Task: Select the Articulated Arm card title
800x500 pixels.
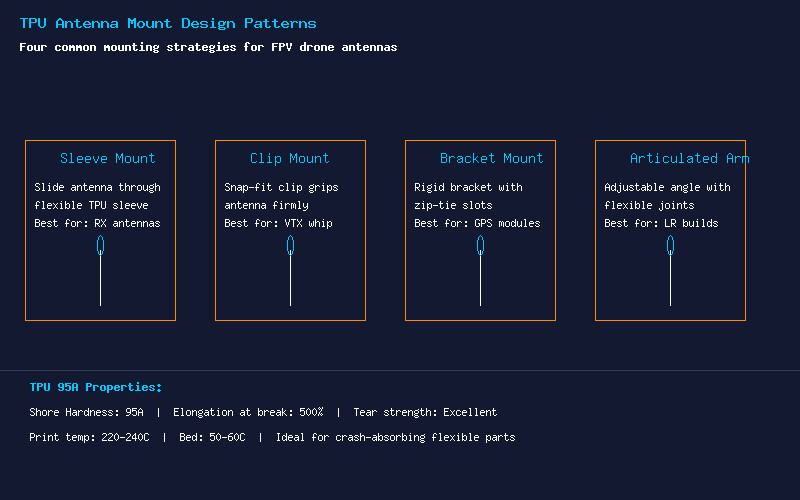Action: click(x=689, y=159)
